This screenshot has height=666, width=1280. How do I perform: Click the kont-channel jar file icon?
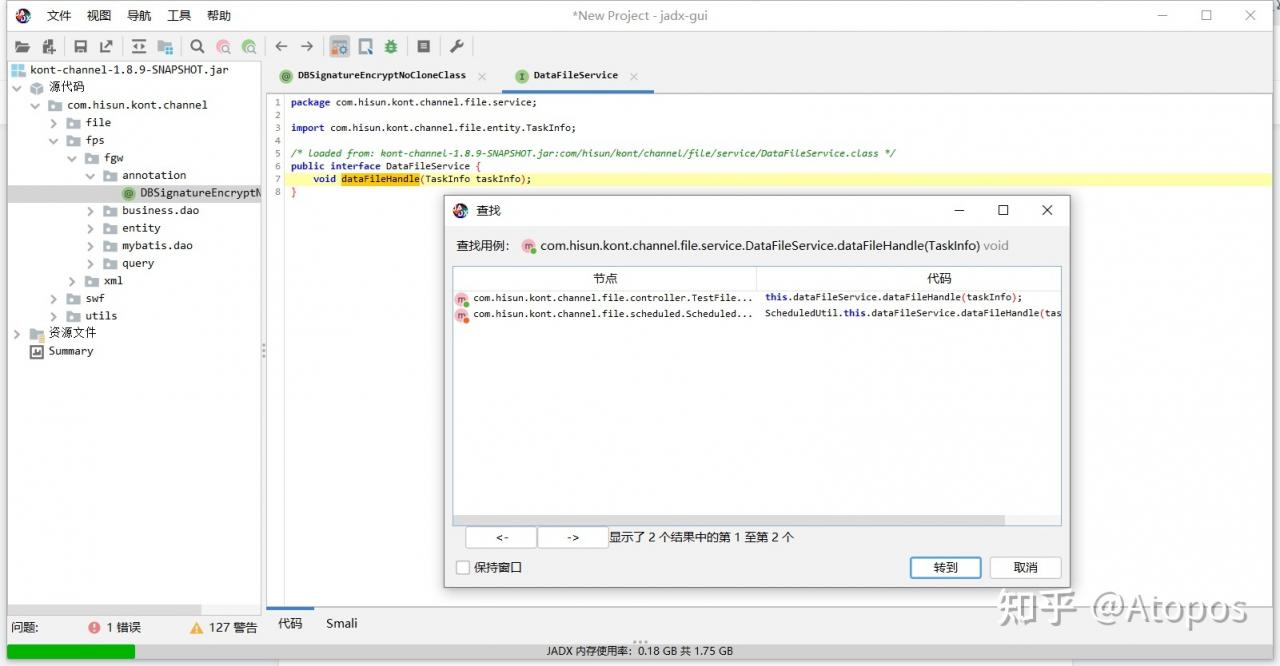coord(18,70)
